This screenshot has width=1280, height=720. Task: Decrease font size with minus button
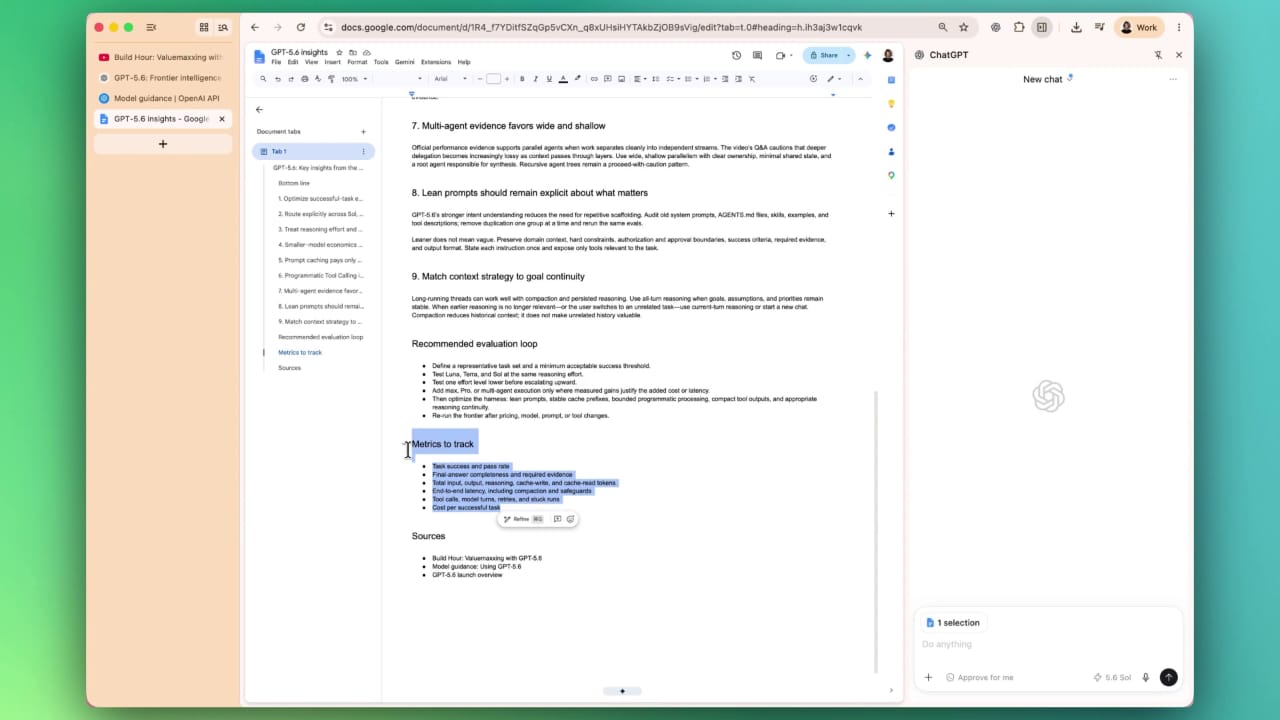(x=480, y=79)
